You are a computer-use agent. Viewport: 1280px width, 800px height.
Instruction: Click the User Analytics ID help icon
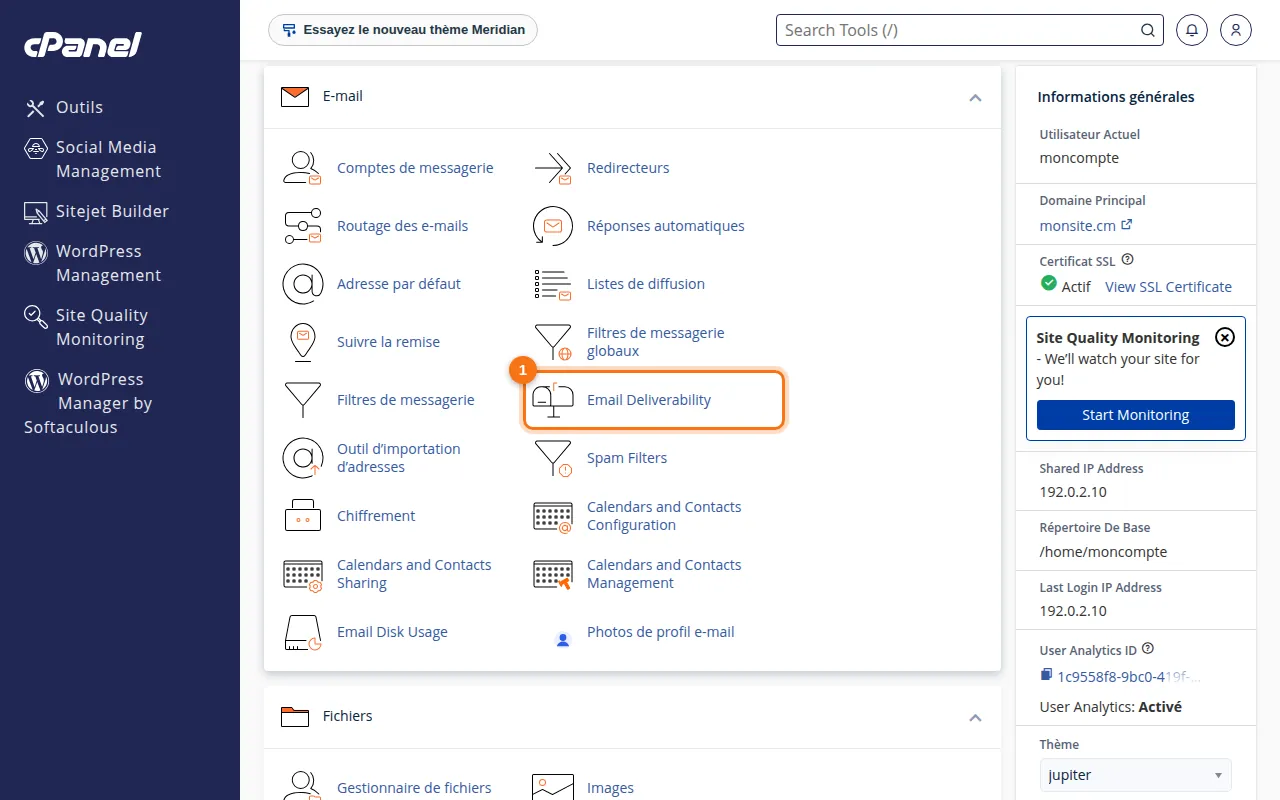(x=1148, y=648)
